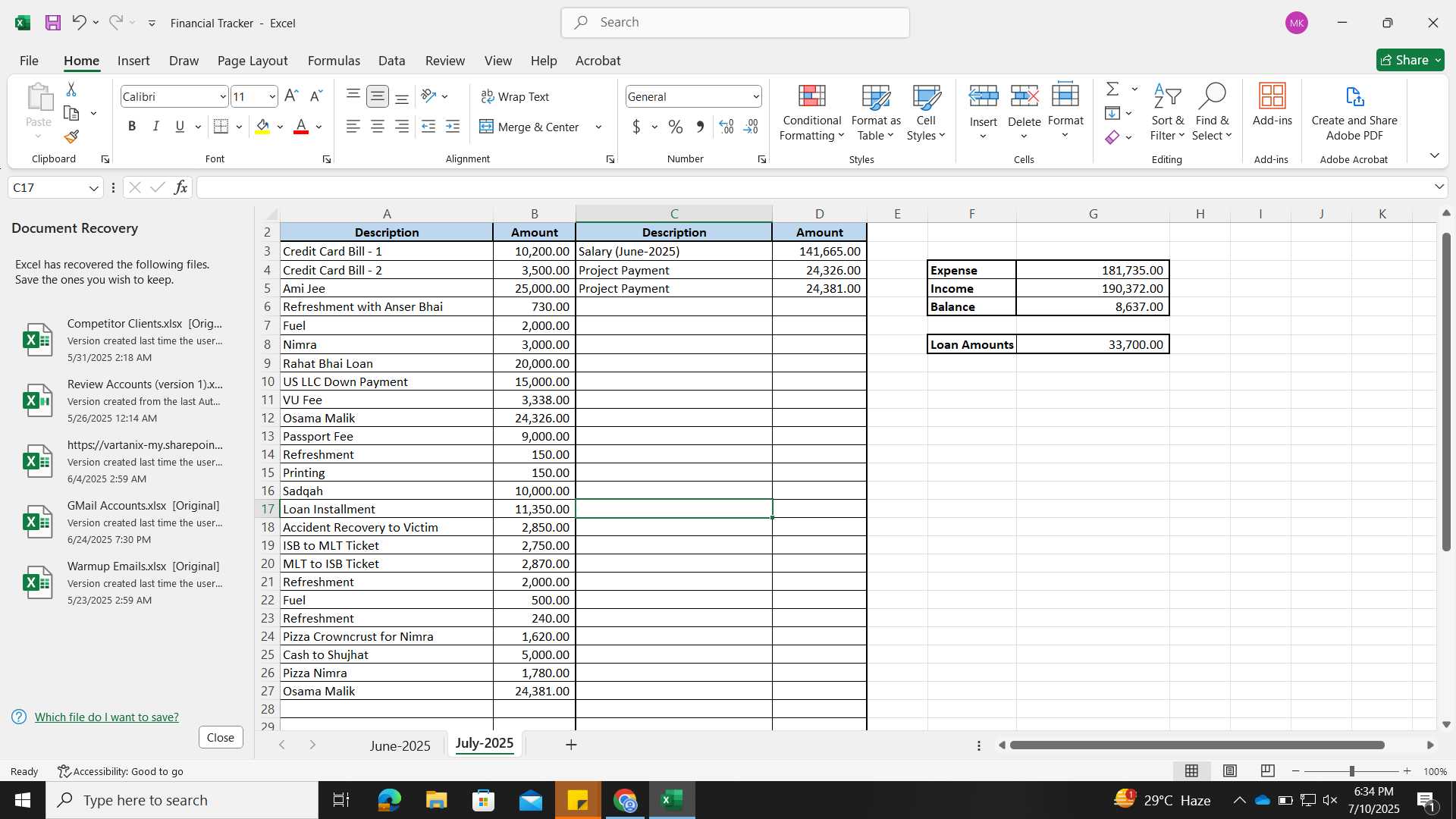Screen dimensions: 1456x819
Task: Open Format as Table gallery
Action: click(x=876, y=112)
